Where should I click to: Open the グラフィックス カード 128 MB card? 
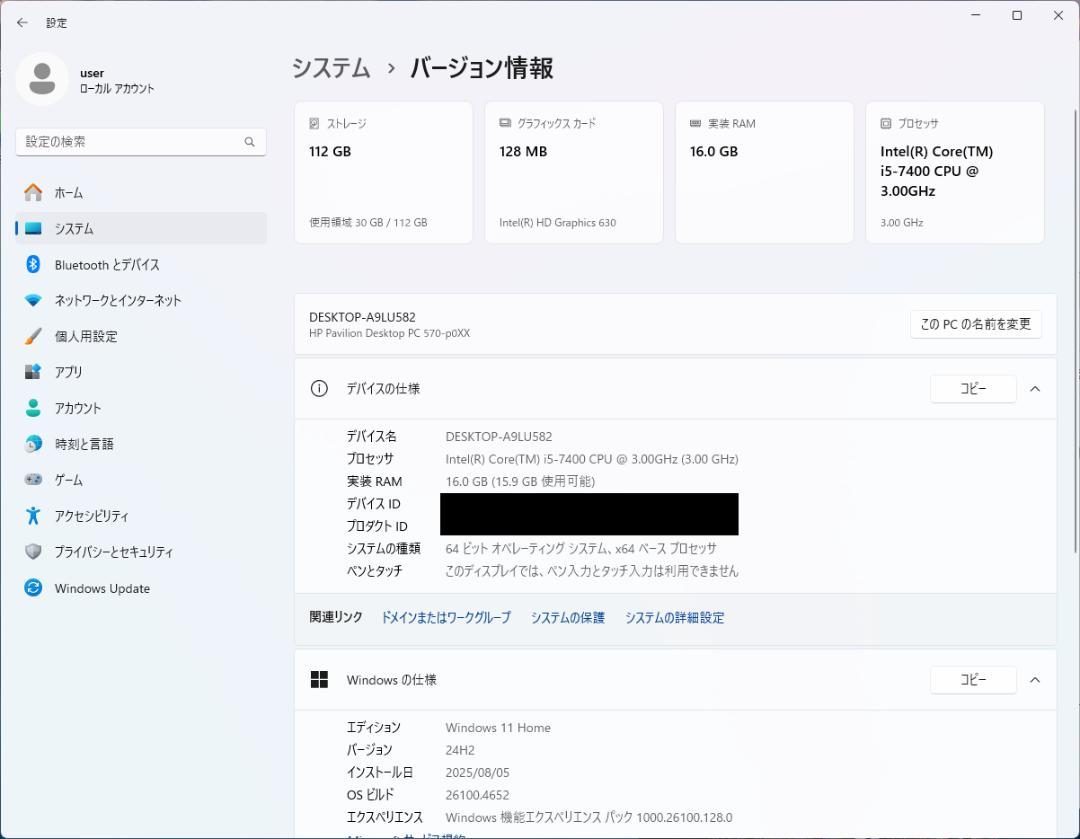click(x=574, y=172)
